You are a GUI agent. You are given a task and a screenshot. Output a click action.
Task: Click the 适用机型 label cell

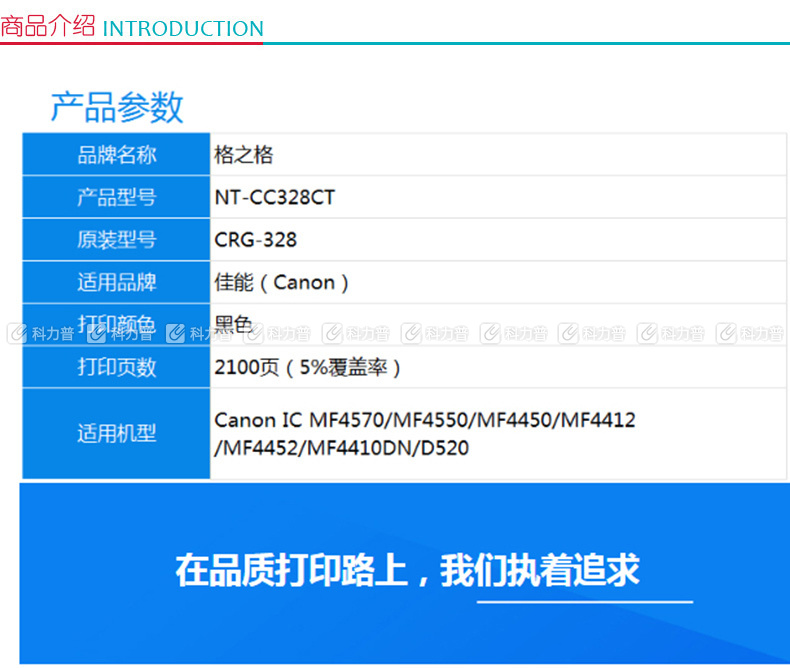tap(117, 434)
